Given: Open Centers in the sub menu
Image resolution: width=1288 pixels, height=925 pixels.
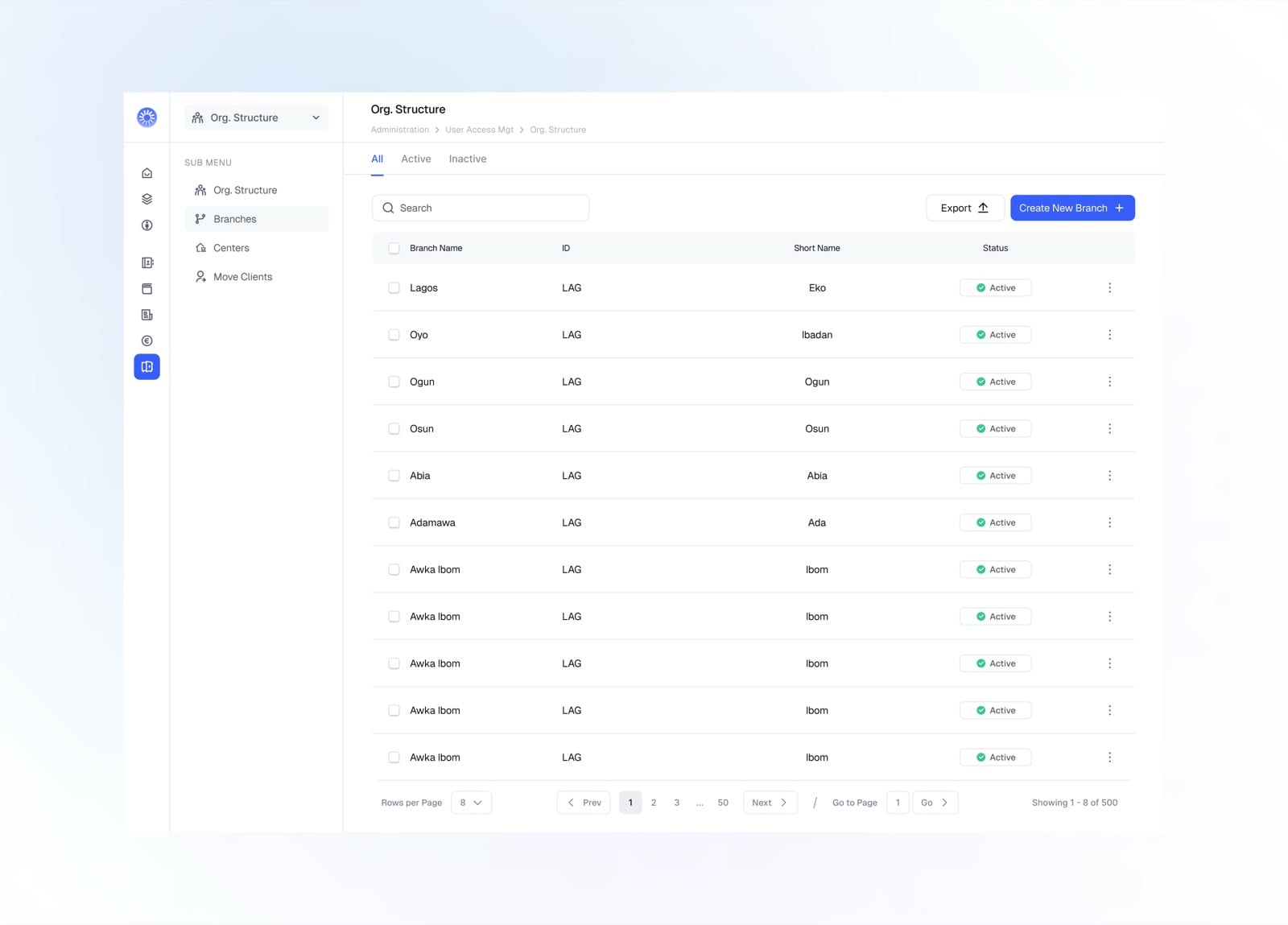Looking at the screenshot, I should point(257,248).
